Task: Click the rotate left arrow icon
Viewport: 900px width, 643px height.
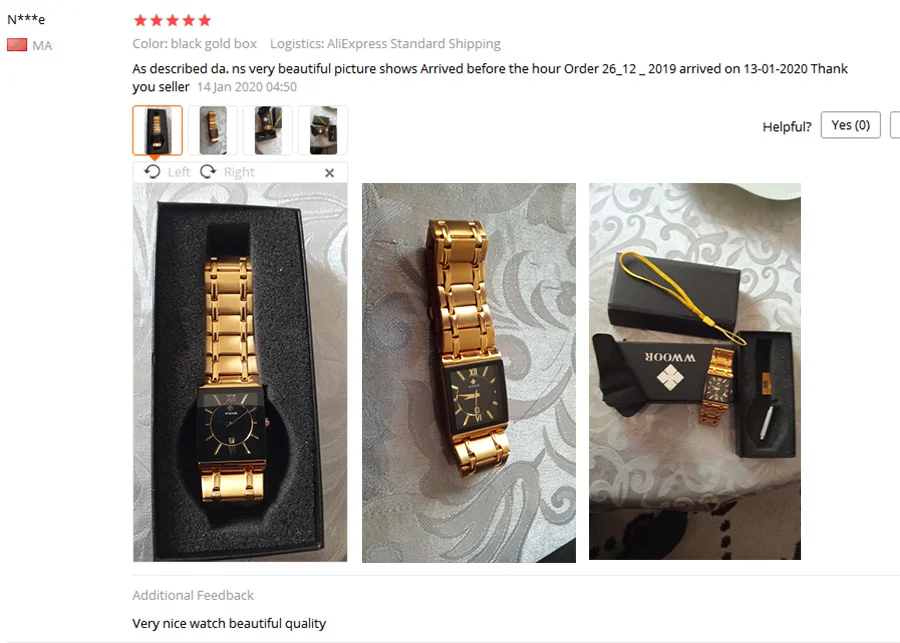Action: tap(152, 172)
